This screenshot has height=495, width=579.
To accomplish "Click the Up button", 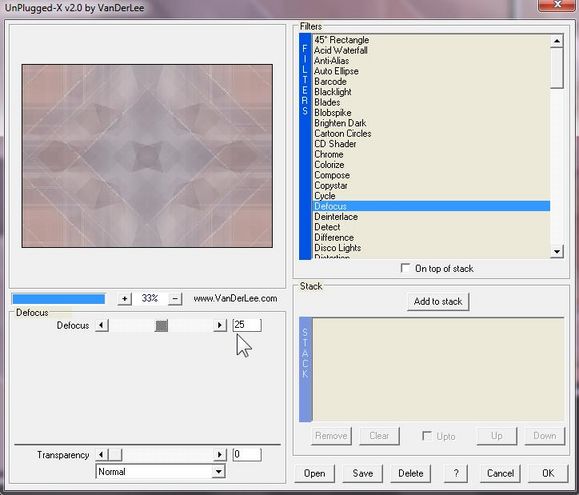I will 497,436.
